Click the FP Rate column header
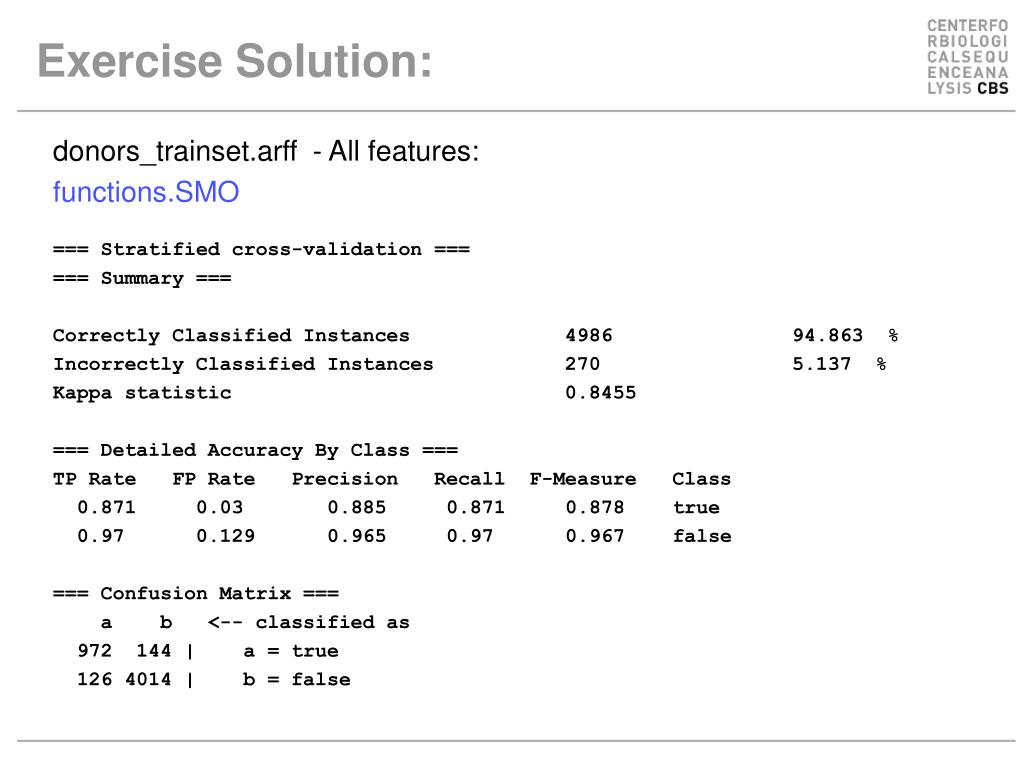 tap(214, 479)
